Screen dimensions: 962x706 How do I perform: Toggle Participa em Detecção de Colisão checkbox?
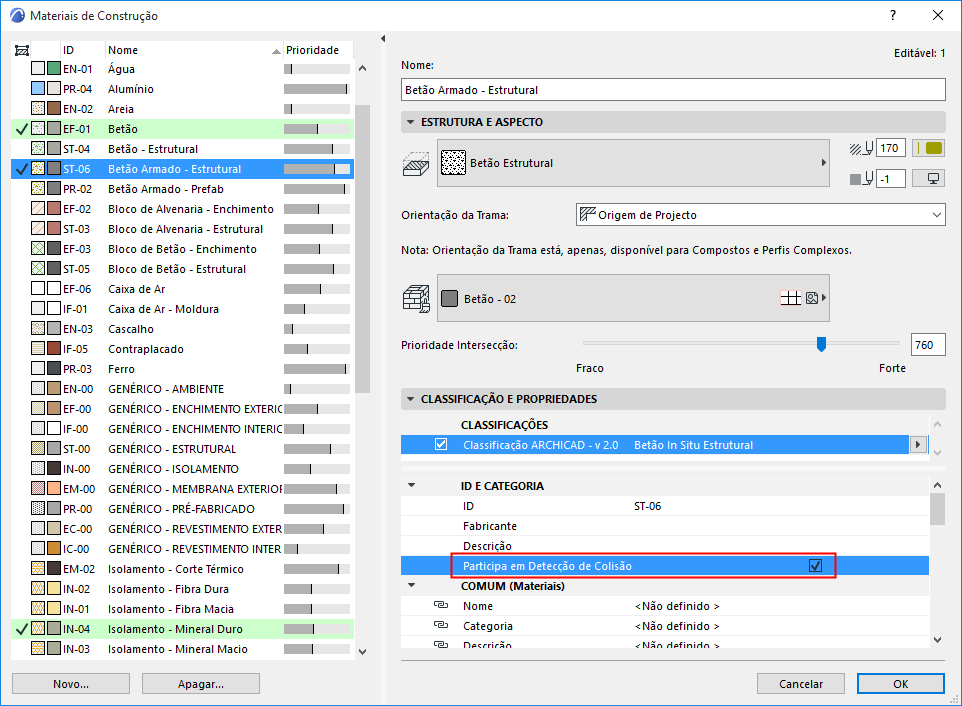[815, 566]
